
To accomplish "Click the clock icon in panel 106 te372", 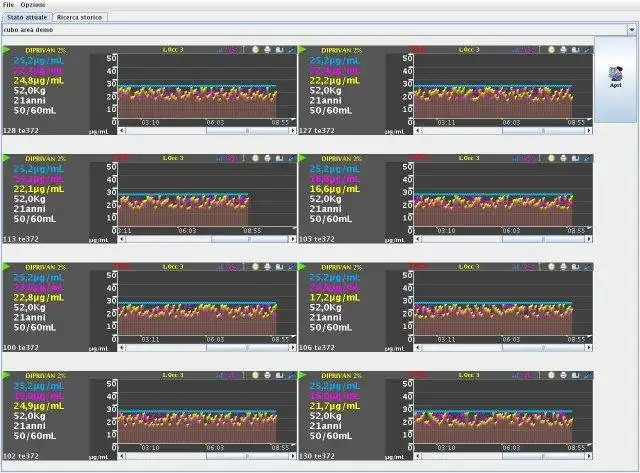I will click(x=551, y=267).
